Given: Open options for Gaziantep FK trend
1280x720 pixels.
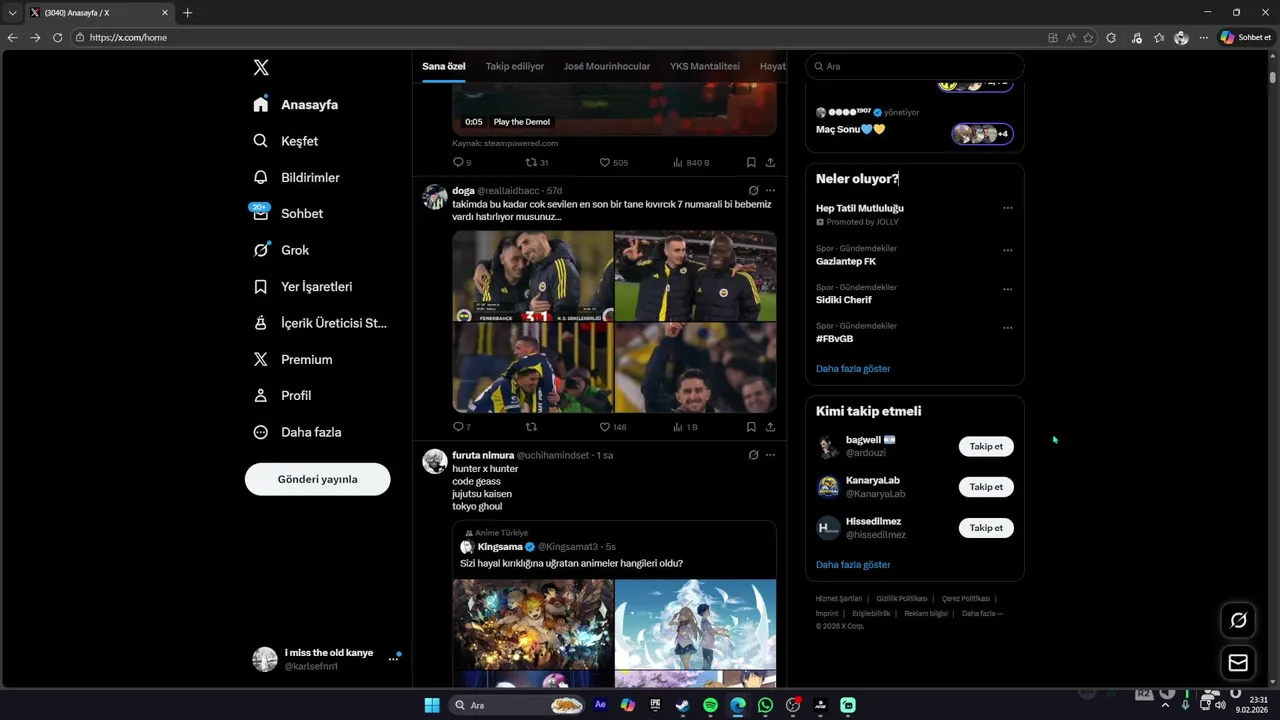Looking at the screenshot, I should point(1007,250).
